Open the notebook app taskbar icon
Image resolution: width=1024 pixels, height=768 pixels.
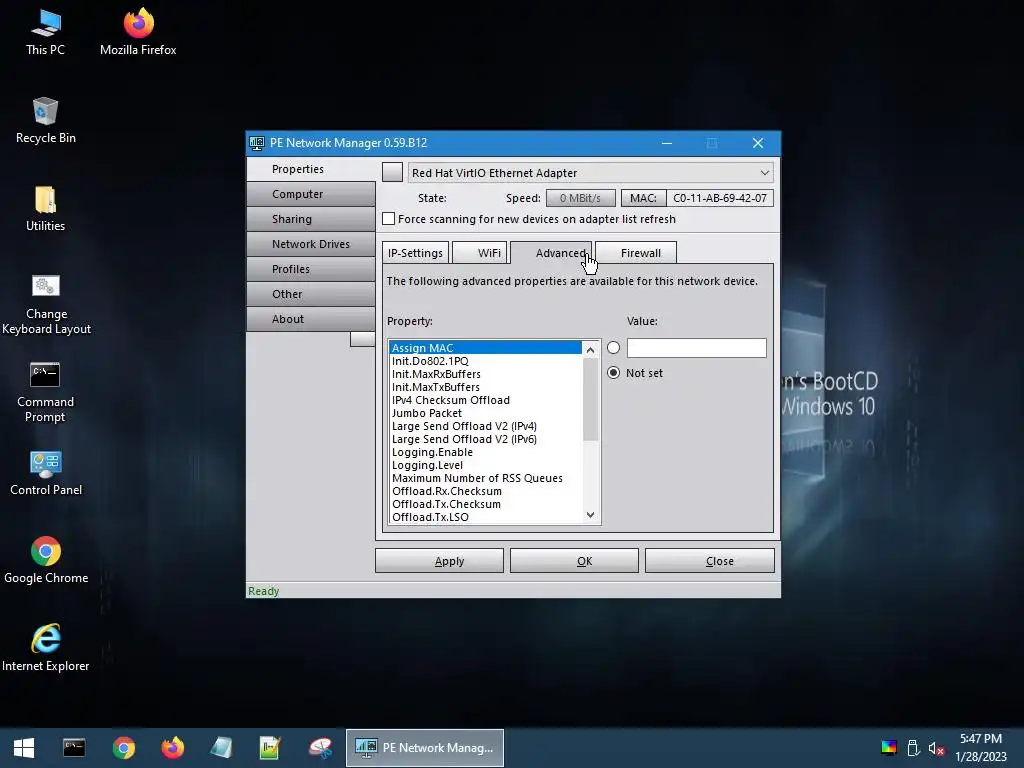coord(221,748)
